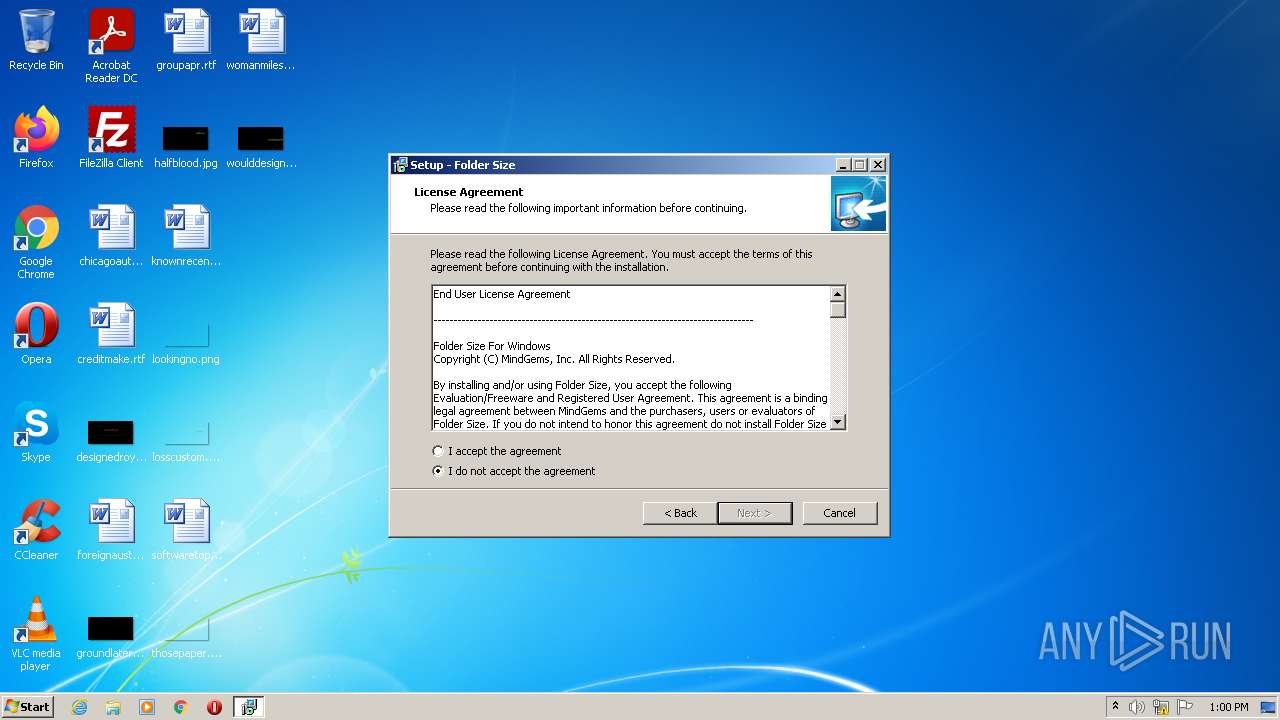Launch the Firefox desktop shortcut
The width and height of the screenshot is (1280, 720).
pyautogui.click(x=36, y=138)
